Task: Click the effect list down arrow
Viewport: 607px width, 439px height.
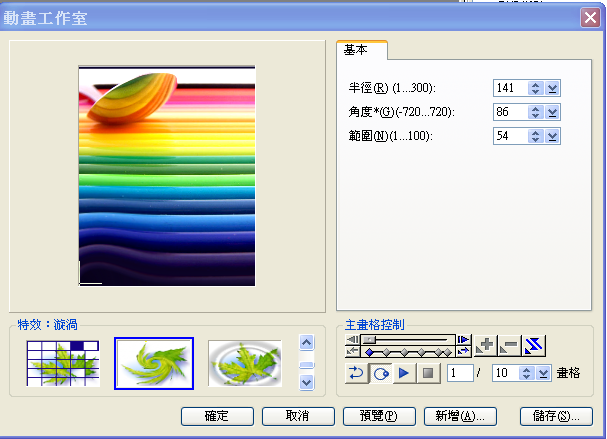Action: point(307,383)
